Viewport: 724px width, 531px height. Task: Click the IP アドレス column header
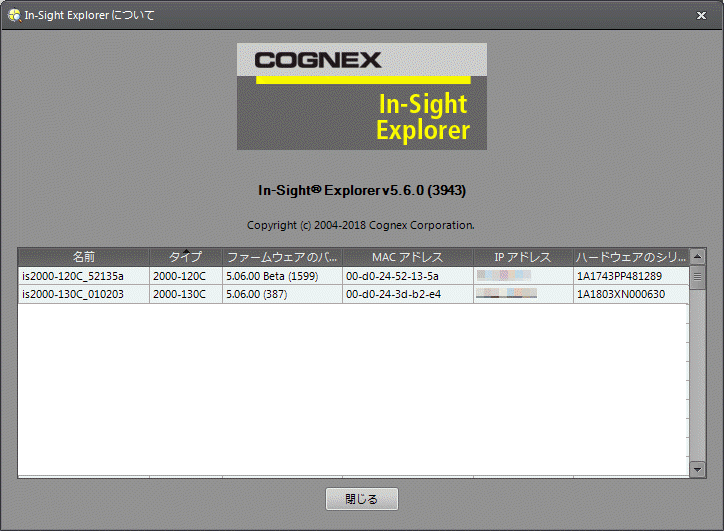(x=522, y=257)
